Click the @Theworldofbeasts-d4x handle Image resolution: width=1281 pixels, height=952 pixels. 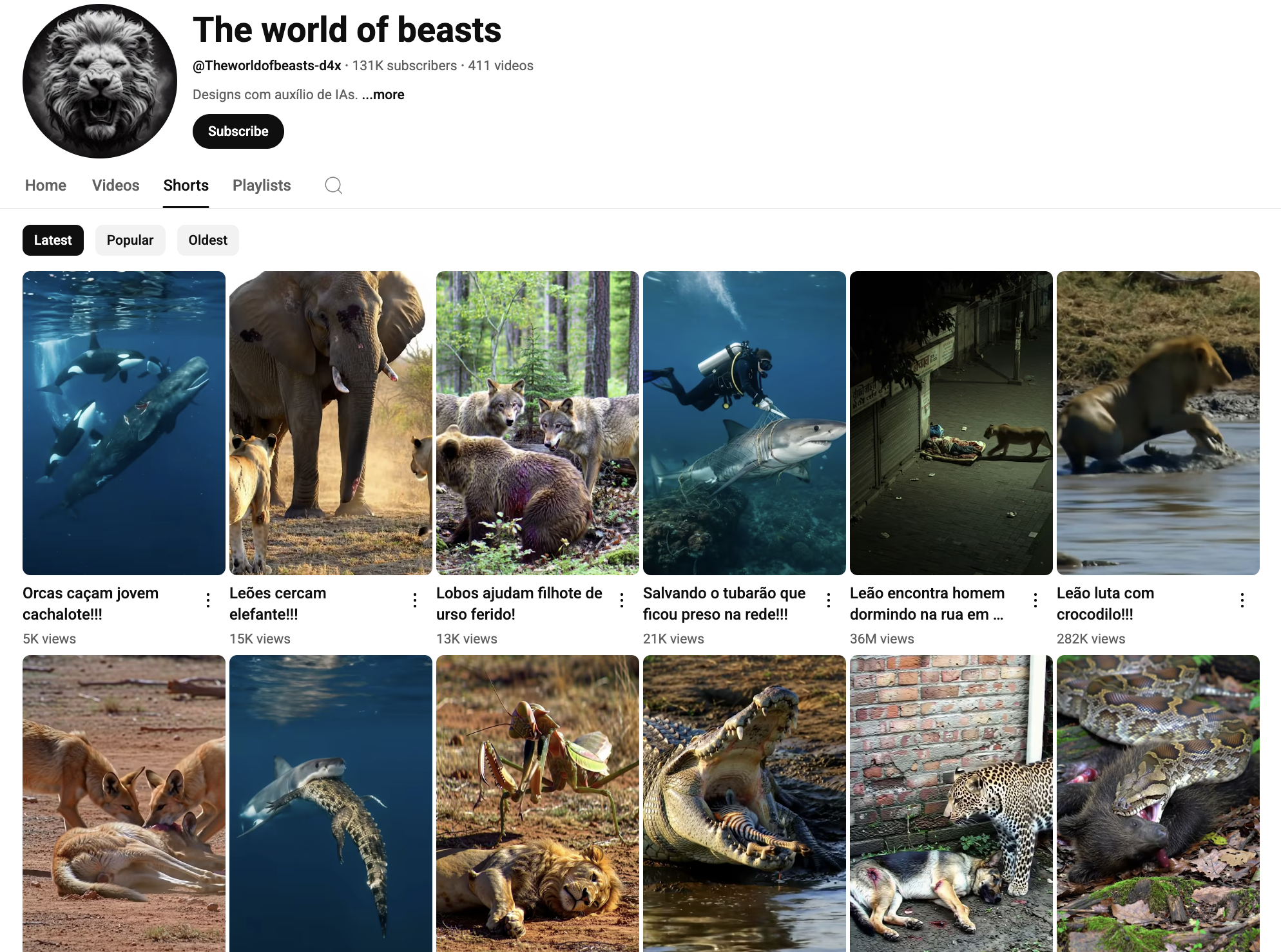coord(267,66)
